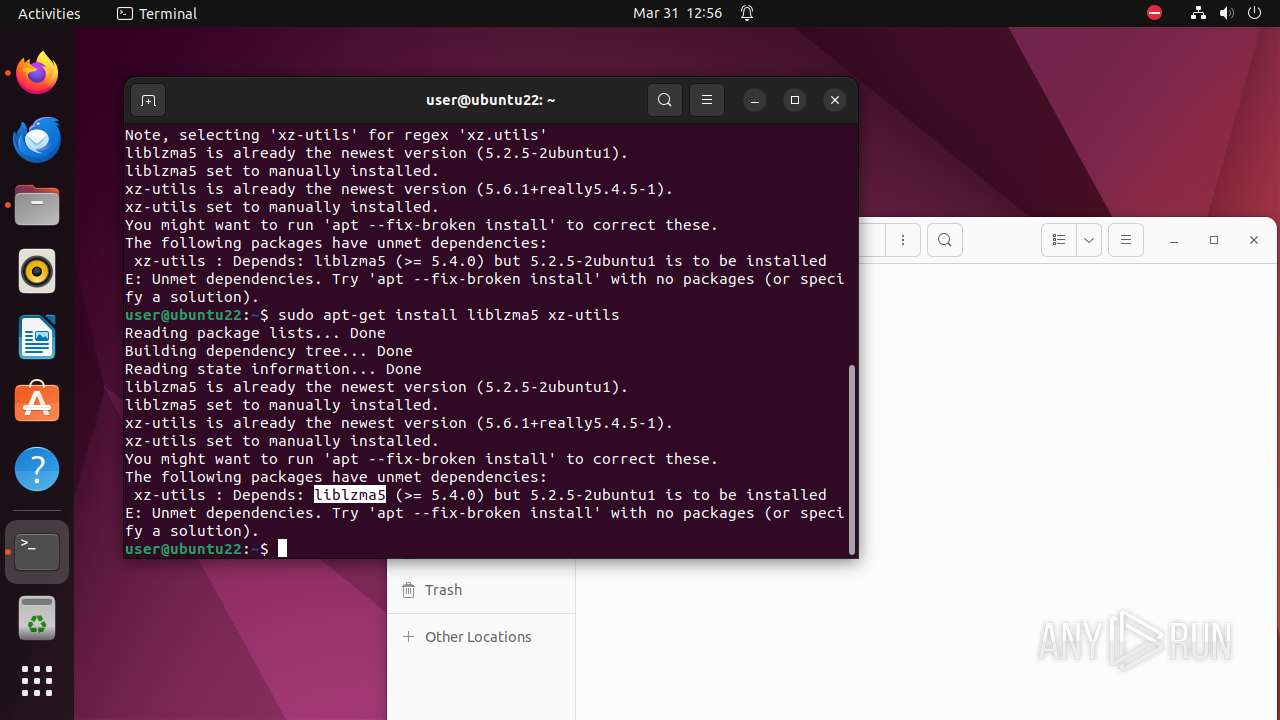Close the terminal window

pos(835,100)
